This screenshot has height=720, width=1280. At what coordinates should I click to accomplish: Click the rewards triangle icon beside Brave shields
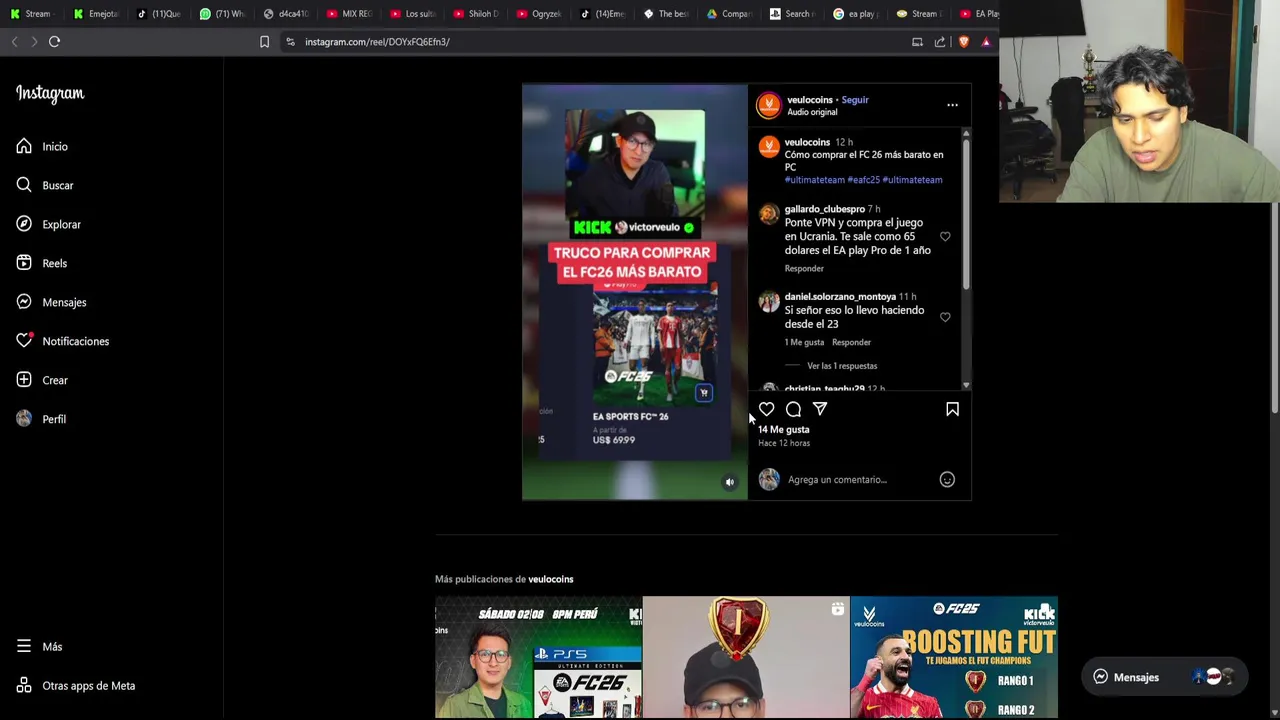coord(986,41)
